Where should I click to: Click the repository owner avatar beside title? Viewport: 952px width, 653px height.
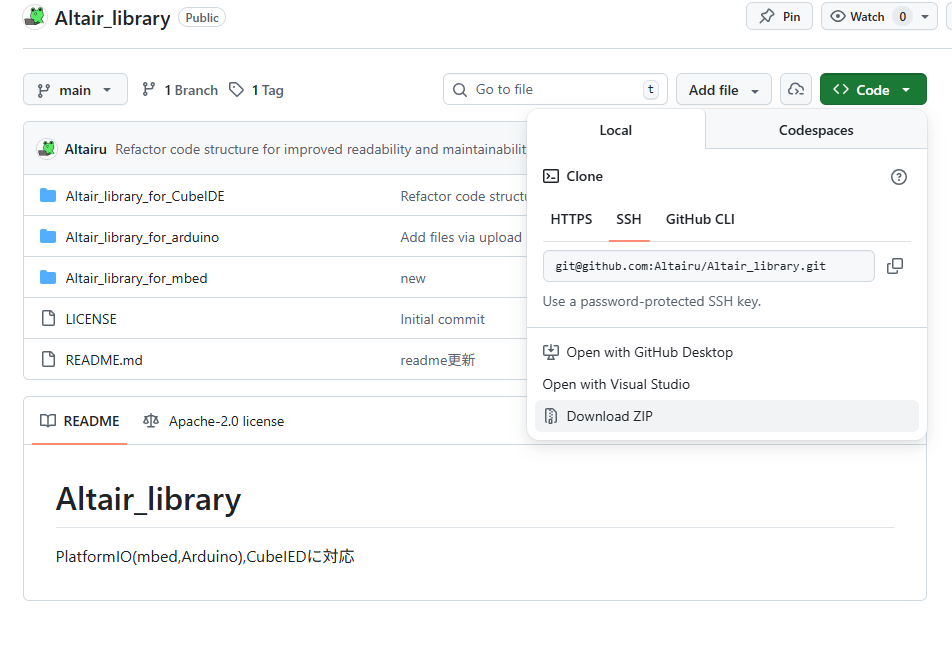pos(35,17)
